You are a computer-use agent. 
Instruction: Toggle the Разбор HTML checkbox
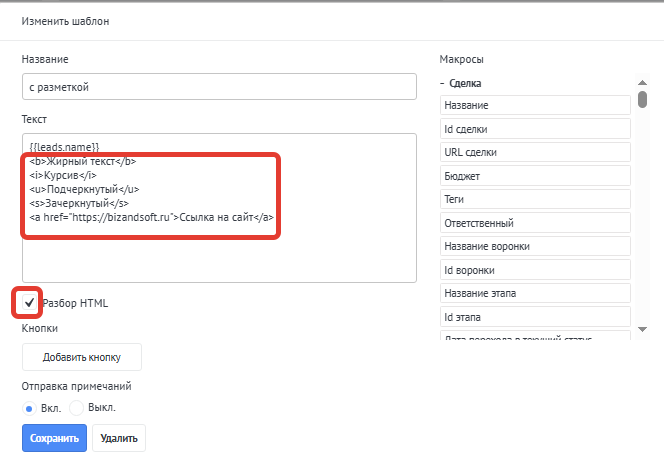29,302
